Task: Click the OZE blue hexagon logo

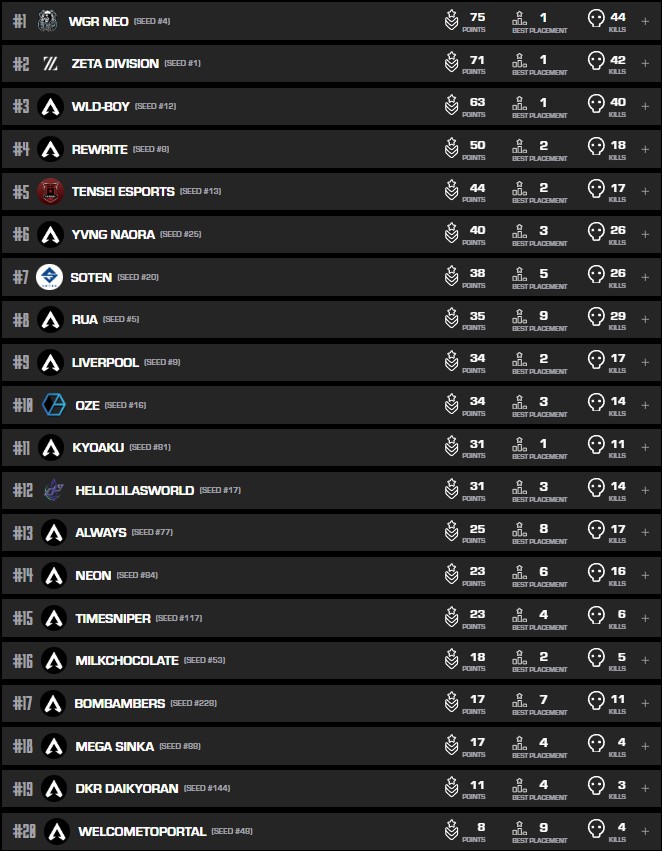Action: 54,405
